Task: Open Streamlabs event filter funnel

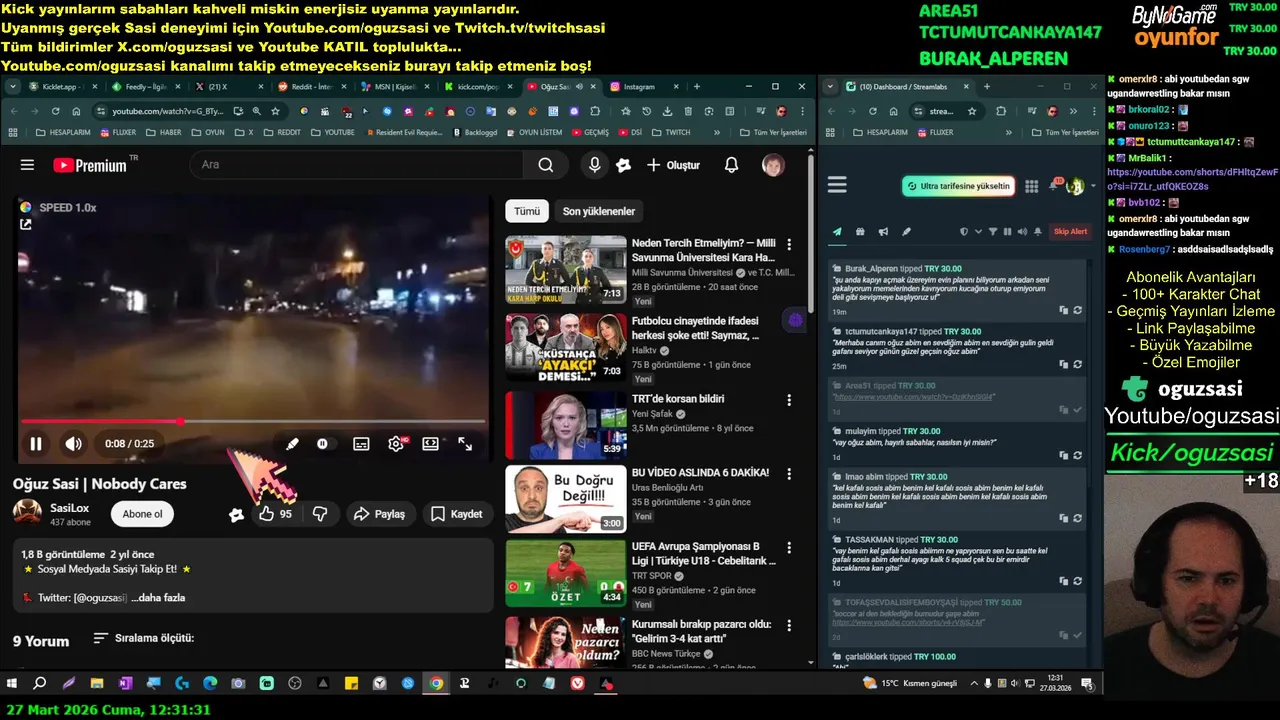Action: point(993,232)
